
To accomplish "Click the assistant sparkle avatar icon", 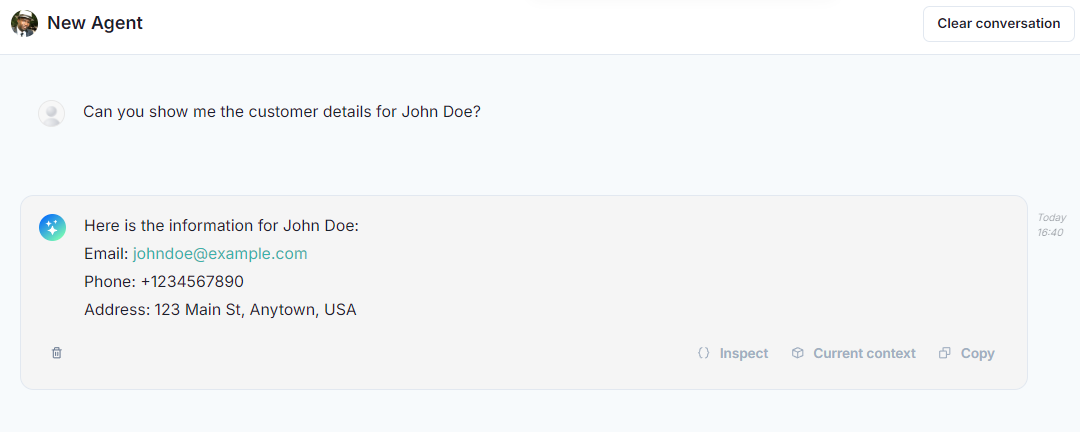I will click(52, 227).
